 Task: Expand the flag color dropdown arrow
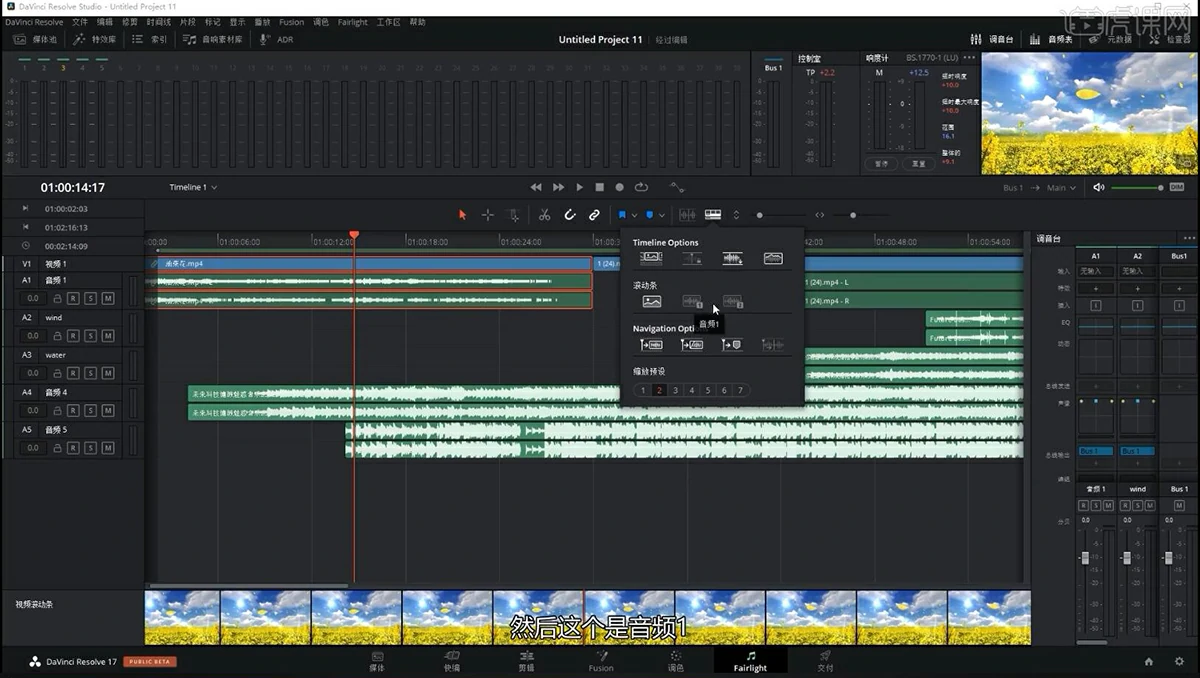coord(634,215)
